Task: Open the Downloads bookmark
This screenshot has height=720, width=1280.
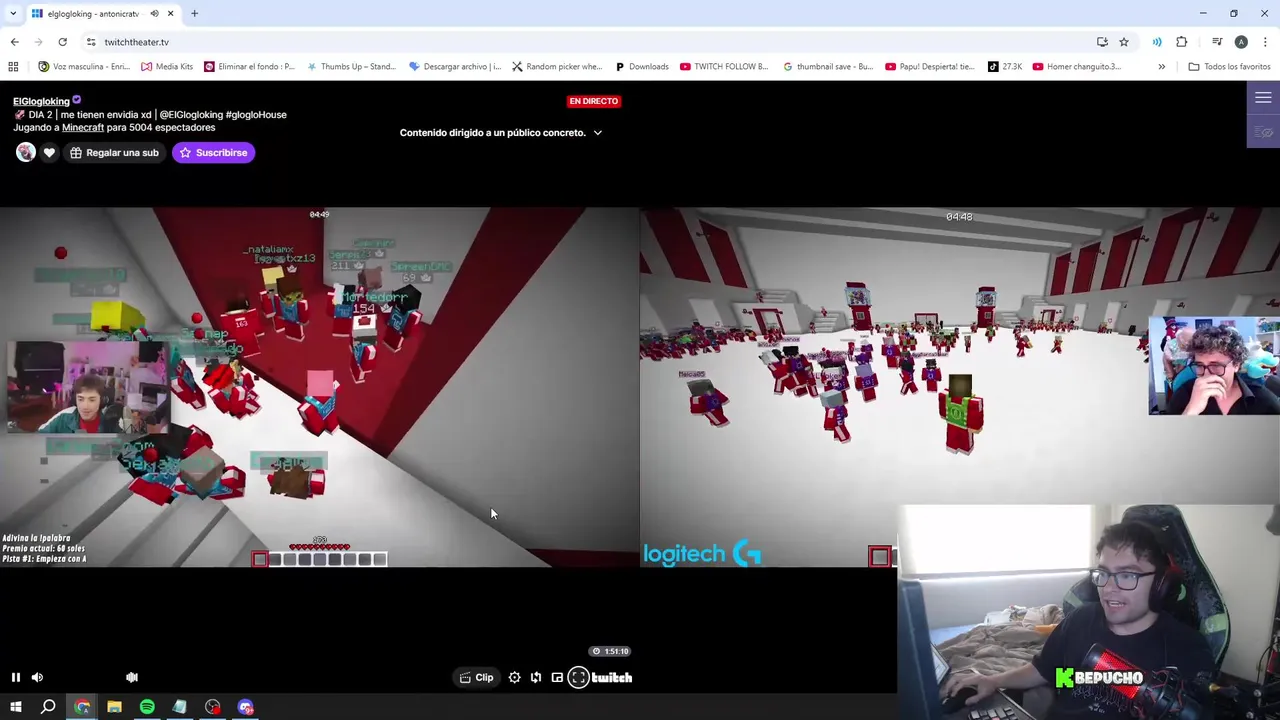Action: click(641, 67)
